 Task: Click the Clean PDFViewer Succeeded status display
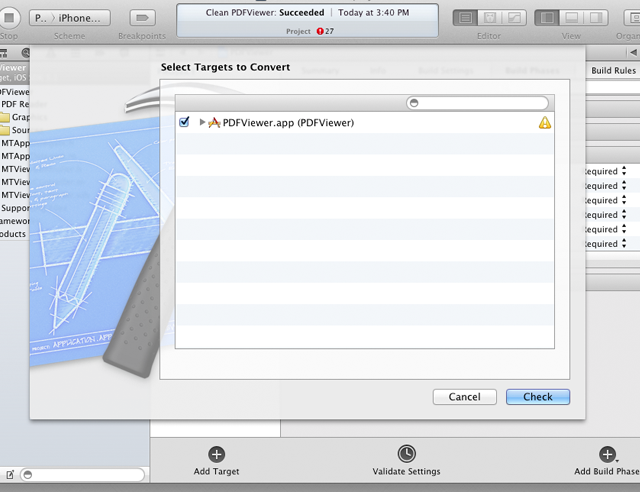pos(307,21)
